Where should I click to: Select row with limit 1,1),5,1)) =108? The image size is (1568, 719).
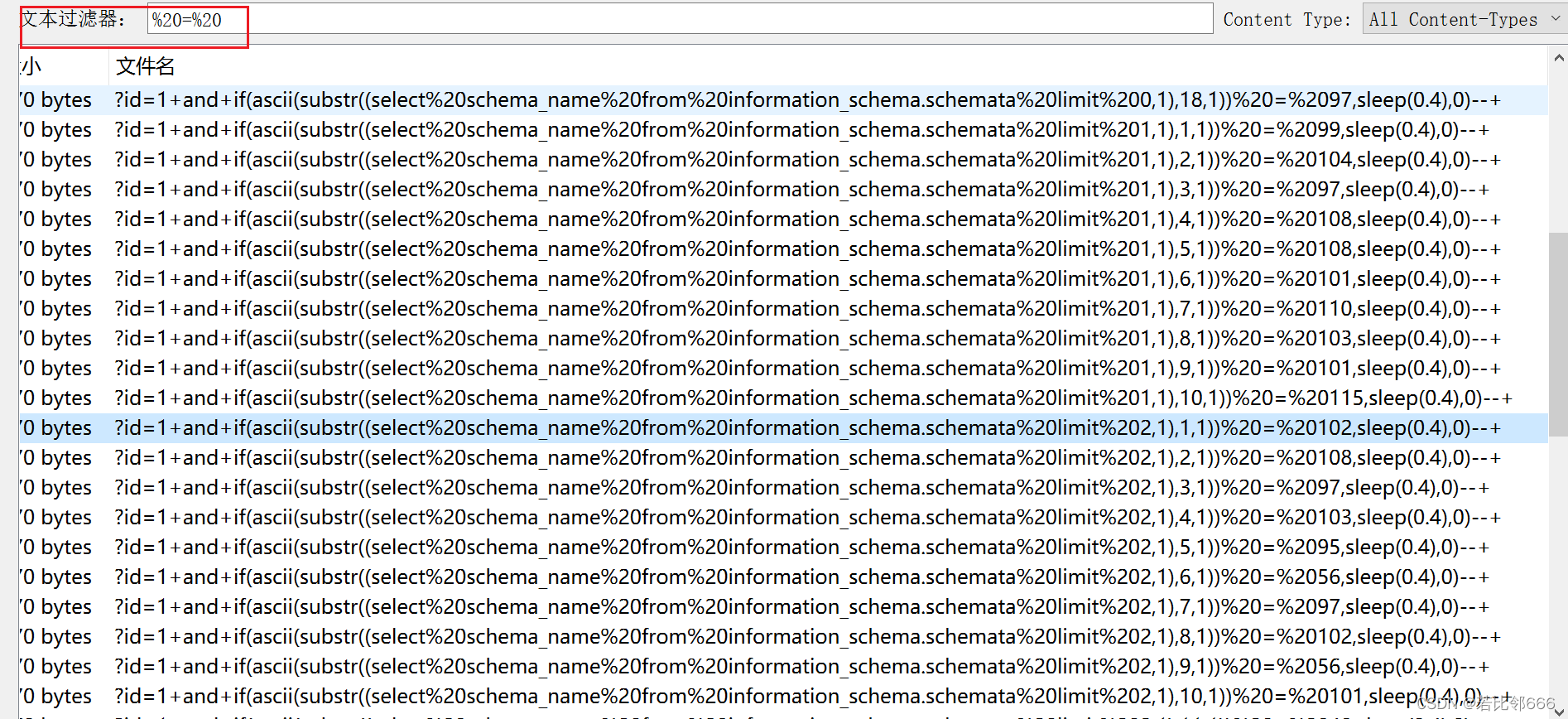[783, 249]
